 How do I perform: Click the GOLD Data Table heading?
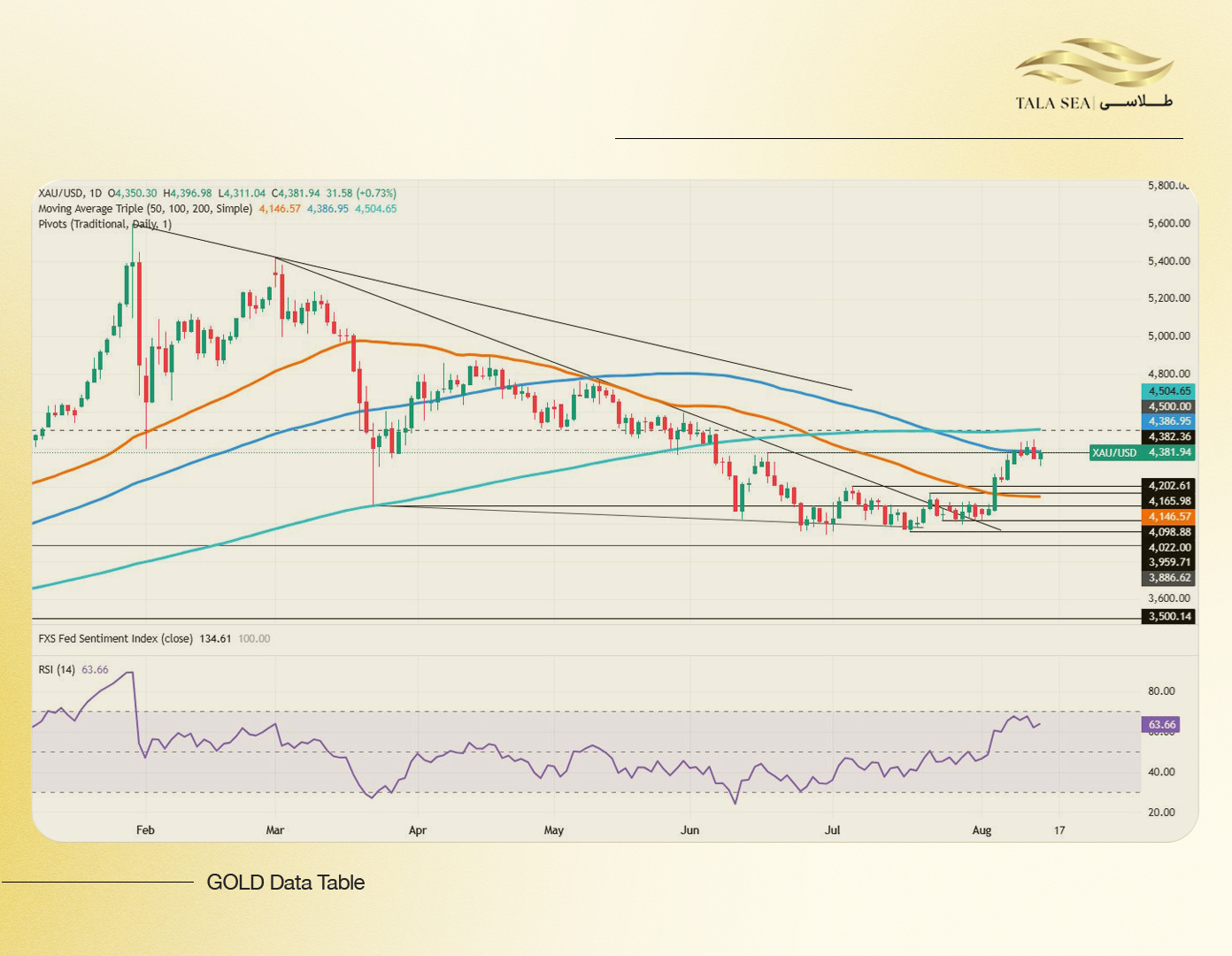click(286, 883)
